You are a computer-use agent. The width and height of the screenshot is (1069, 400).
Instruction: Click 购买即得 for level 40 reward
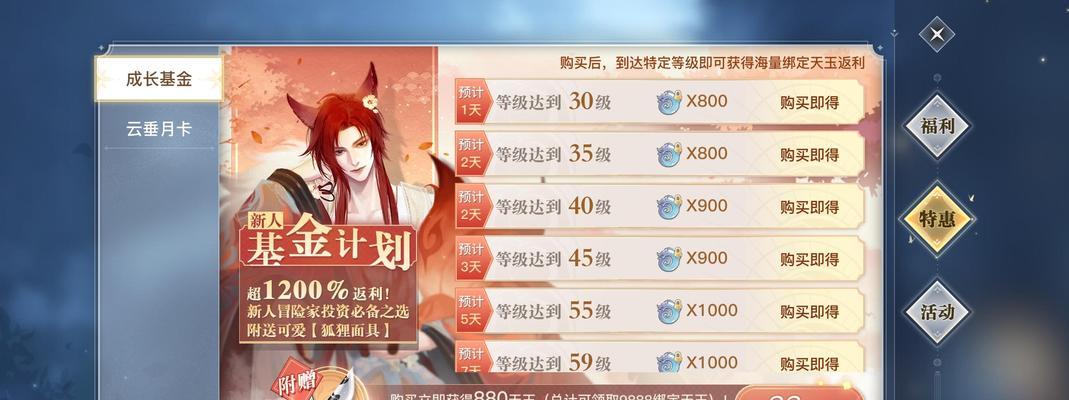click(809, 207)
